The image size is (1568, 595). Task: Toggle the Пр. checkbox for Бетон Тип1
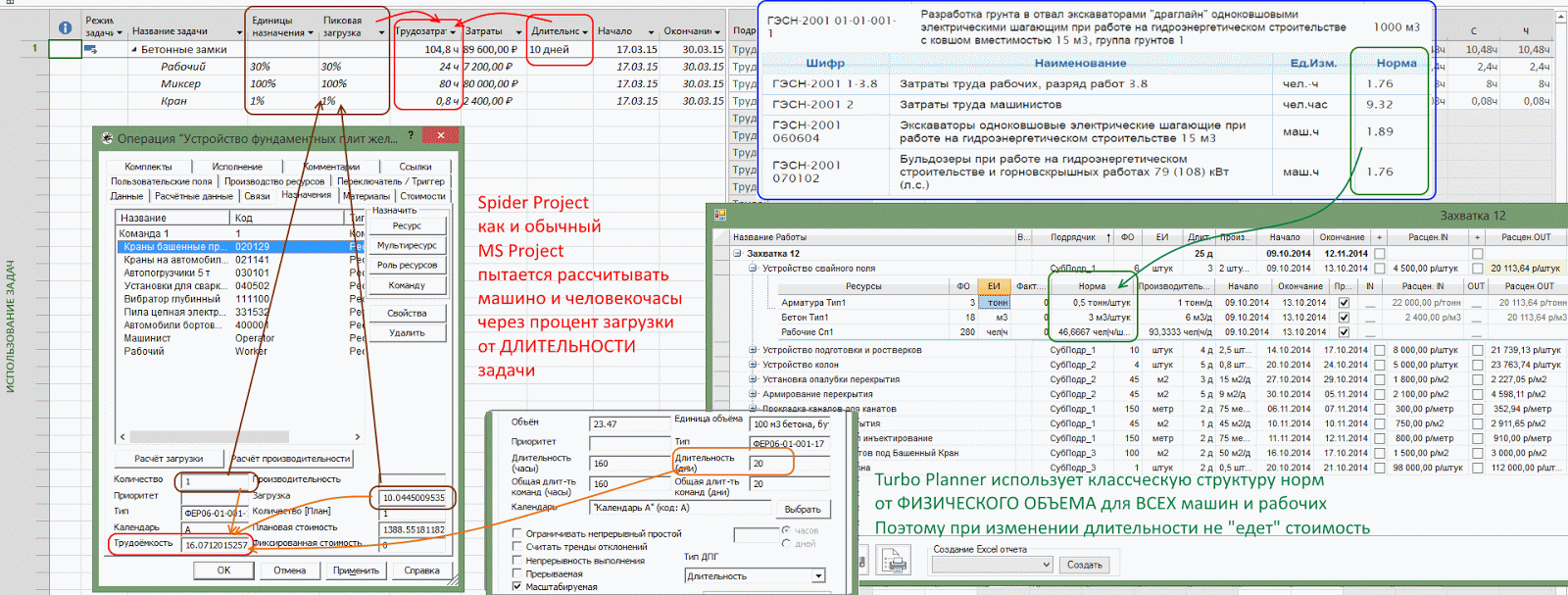(1344, 318)
